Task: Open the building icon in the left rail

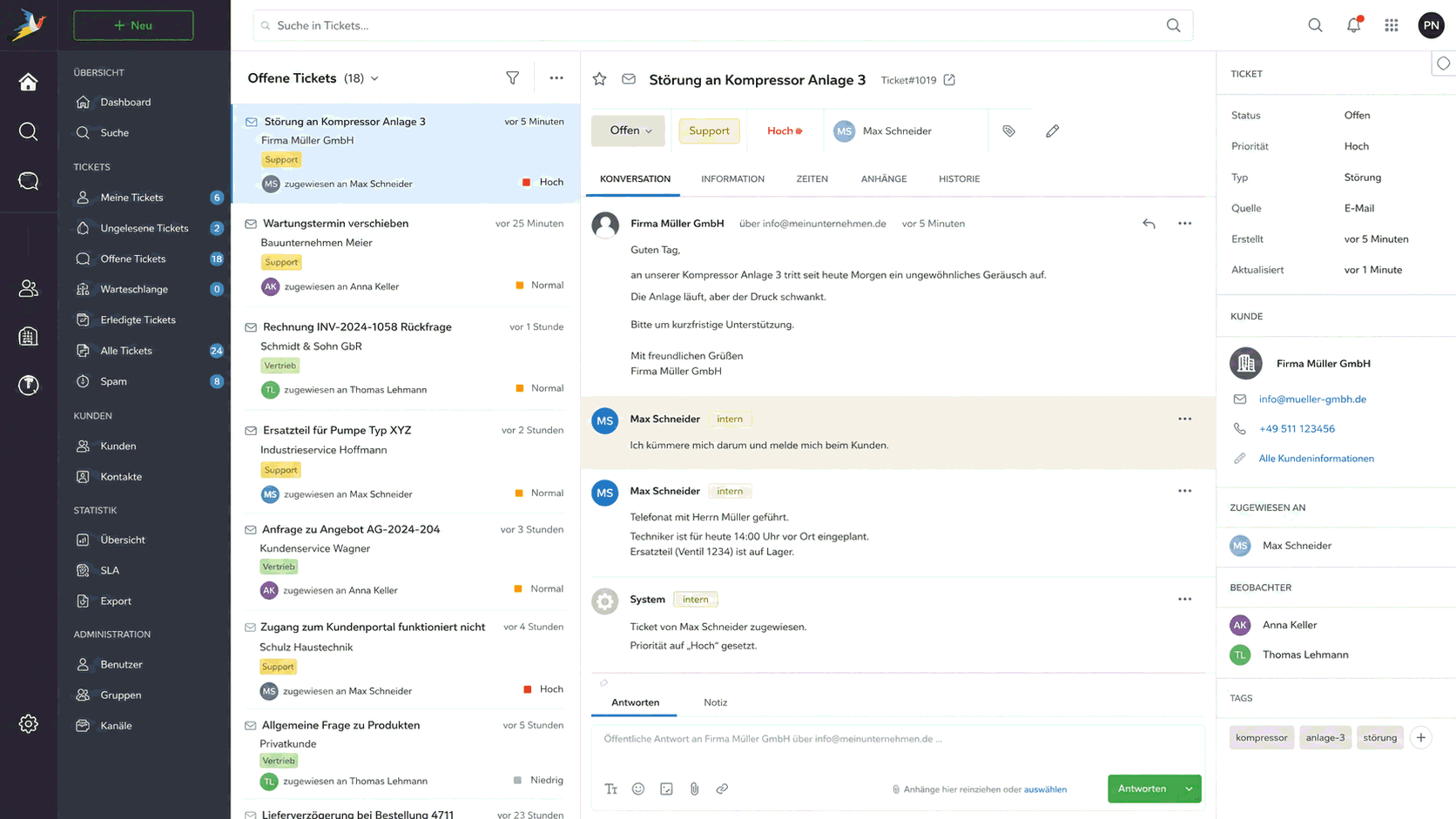Action: pos(28,336)
